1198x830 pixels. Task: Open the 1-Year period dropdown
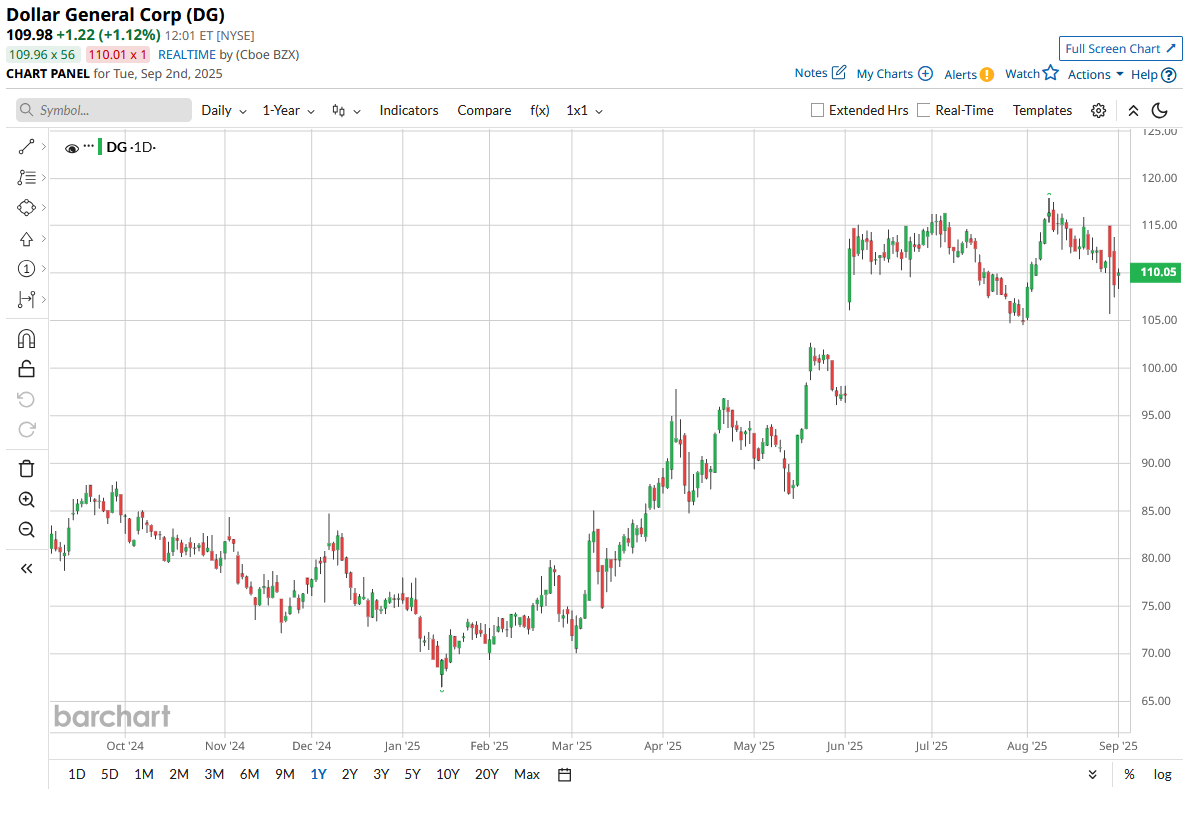coord(289,111)
